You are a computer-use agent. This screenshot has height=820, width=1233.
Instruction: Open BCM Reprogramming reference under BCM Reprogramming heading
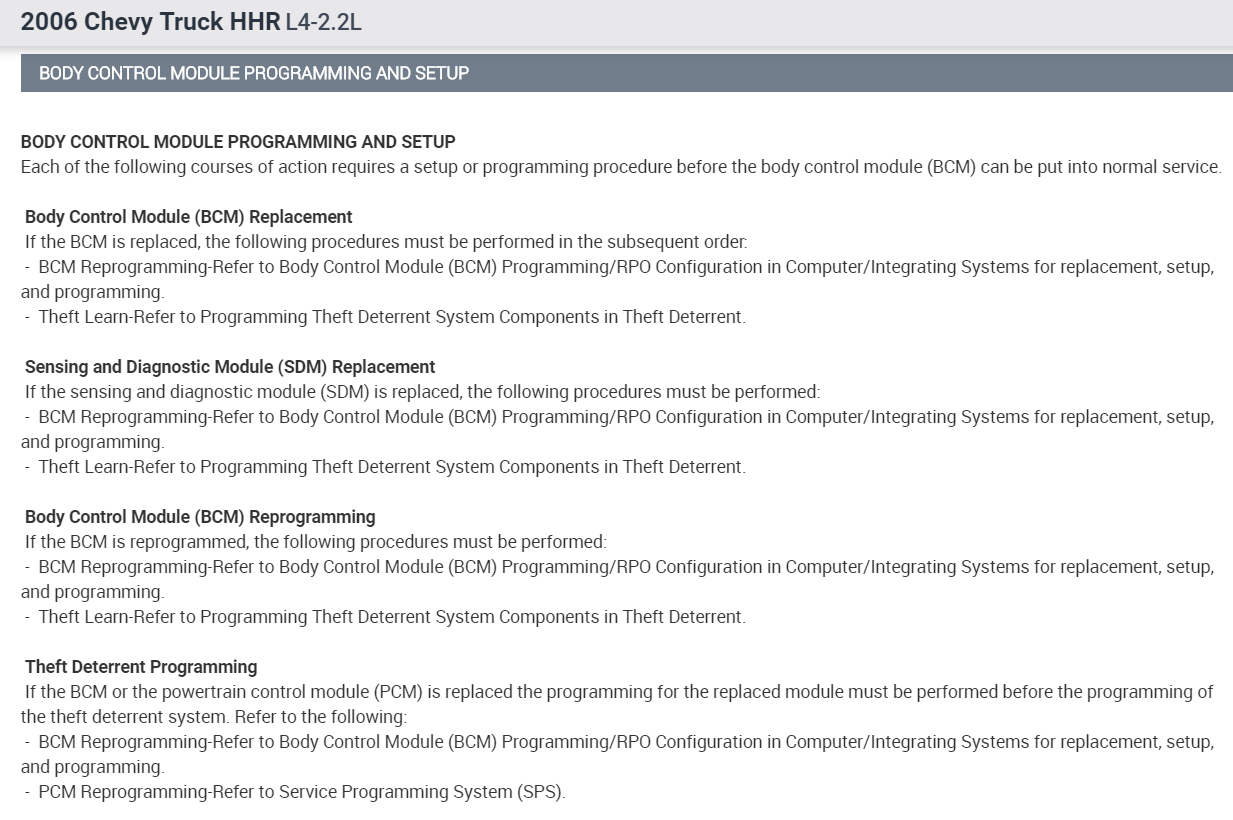(x=626, y=567)
